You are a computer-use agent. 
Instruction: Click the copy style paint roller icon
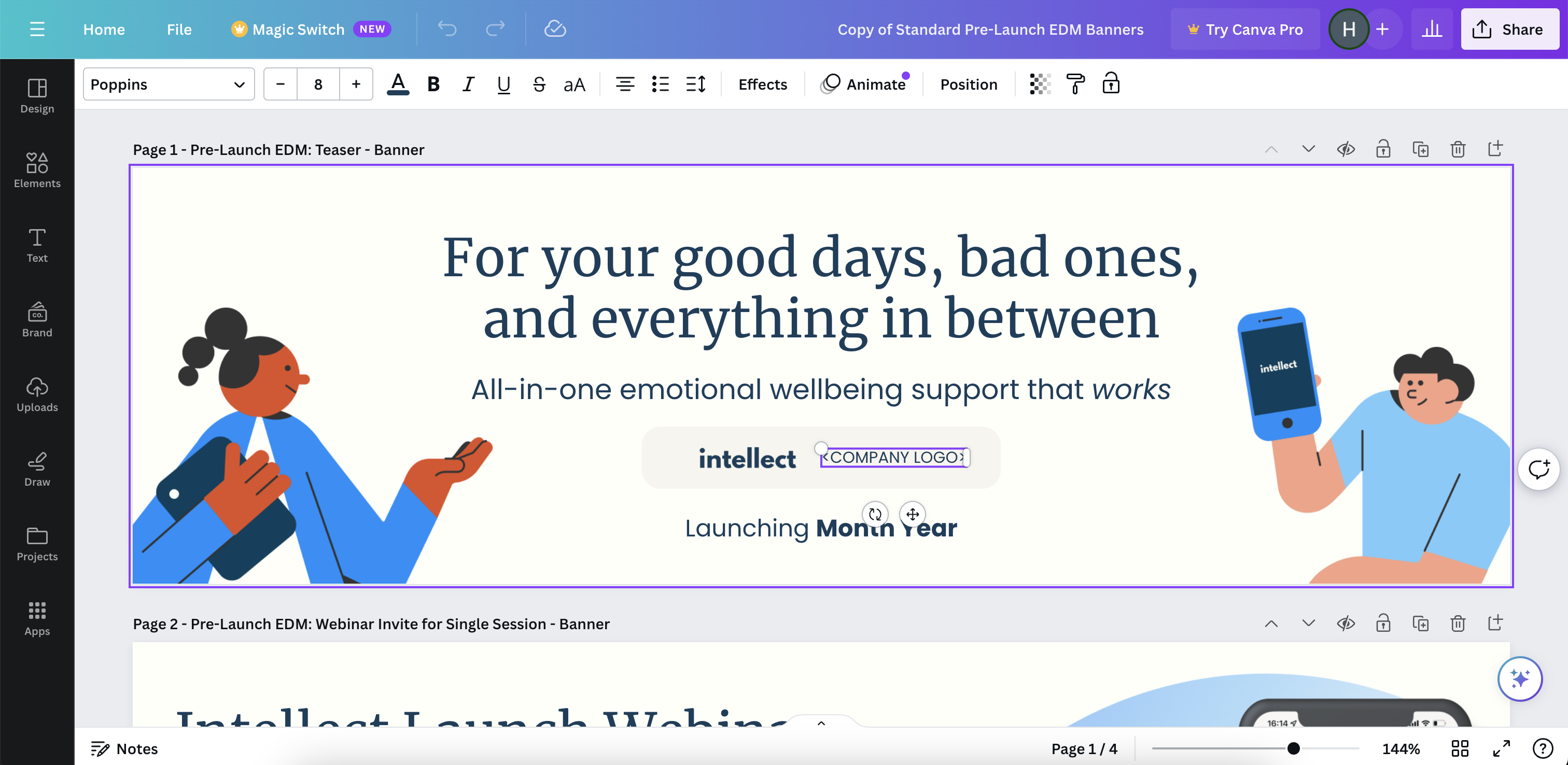point(1075,84)
